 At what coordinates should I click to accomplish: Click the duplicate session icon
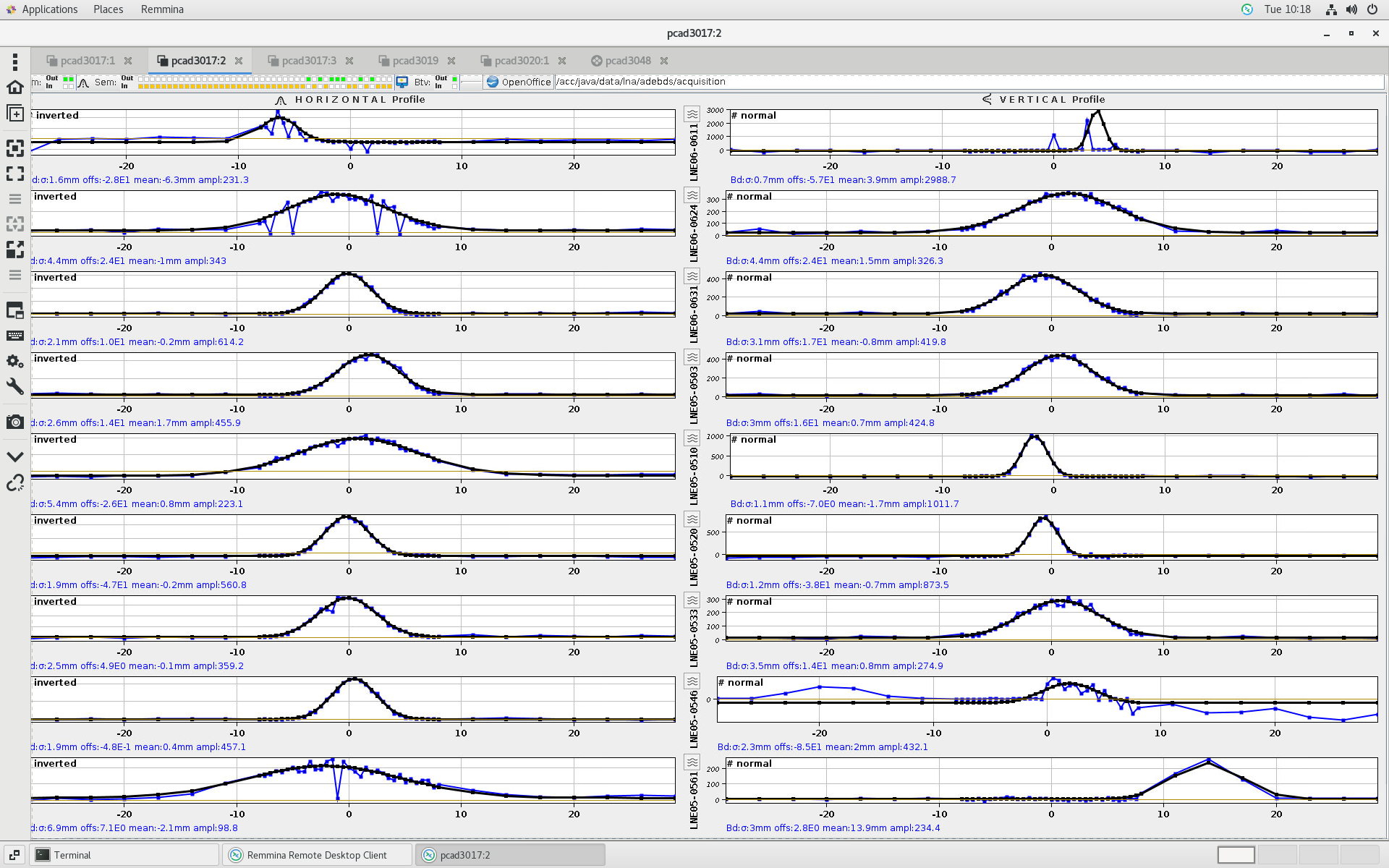tap(14, 114)
